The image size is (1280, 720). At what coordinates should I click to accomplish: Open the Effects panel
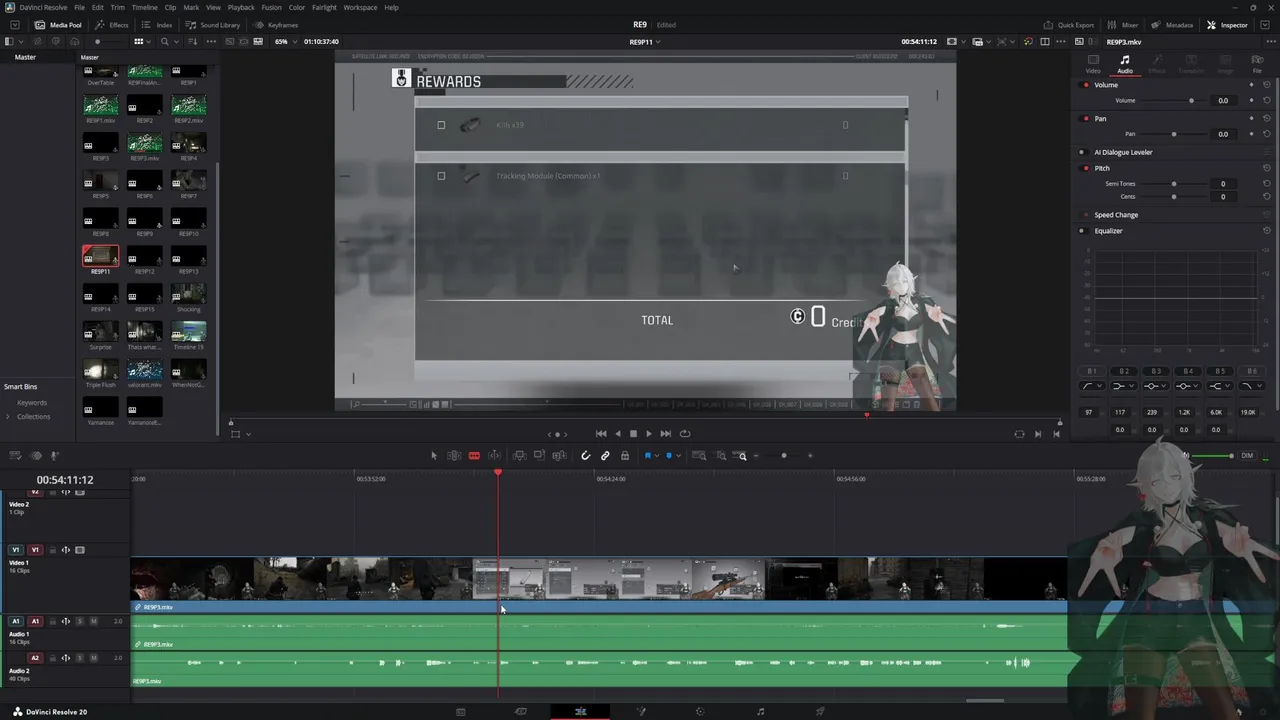(x=112, y=25)
